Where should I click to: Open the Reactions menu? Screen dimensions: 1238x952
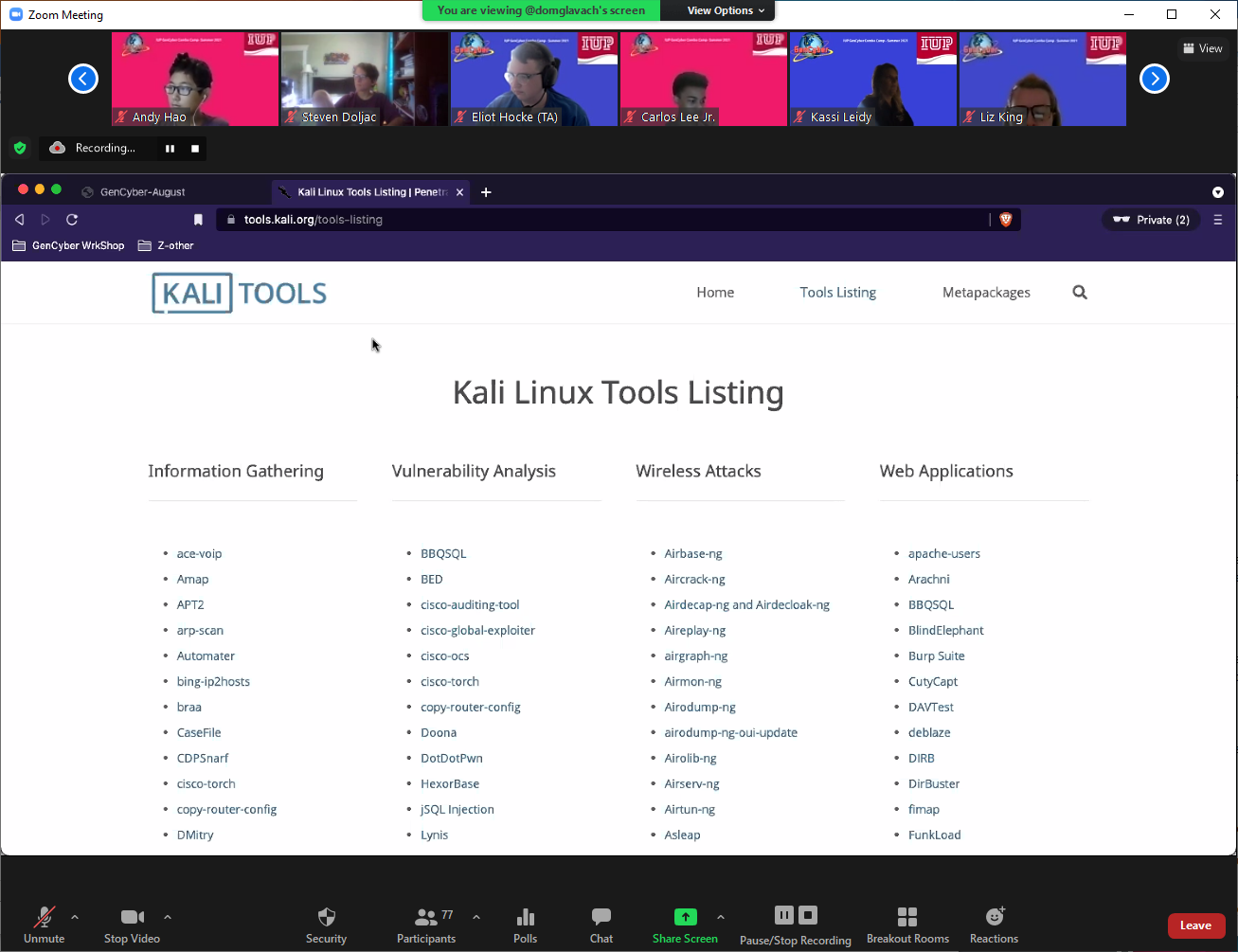pyautogui.click(x=994, y=925)
